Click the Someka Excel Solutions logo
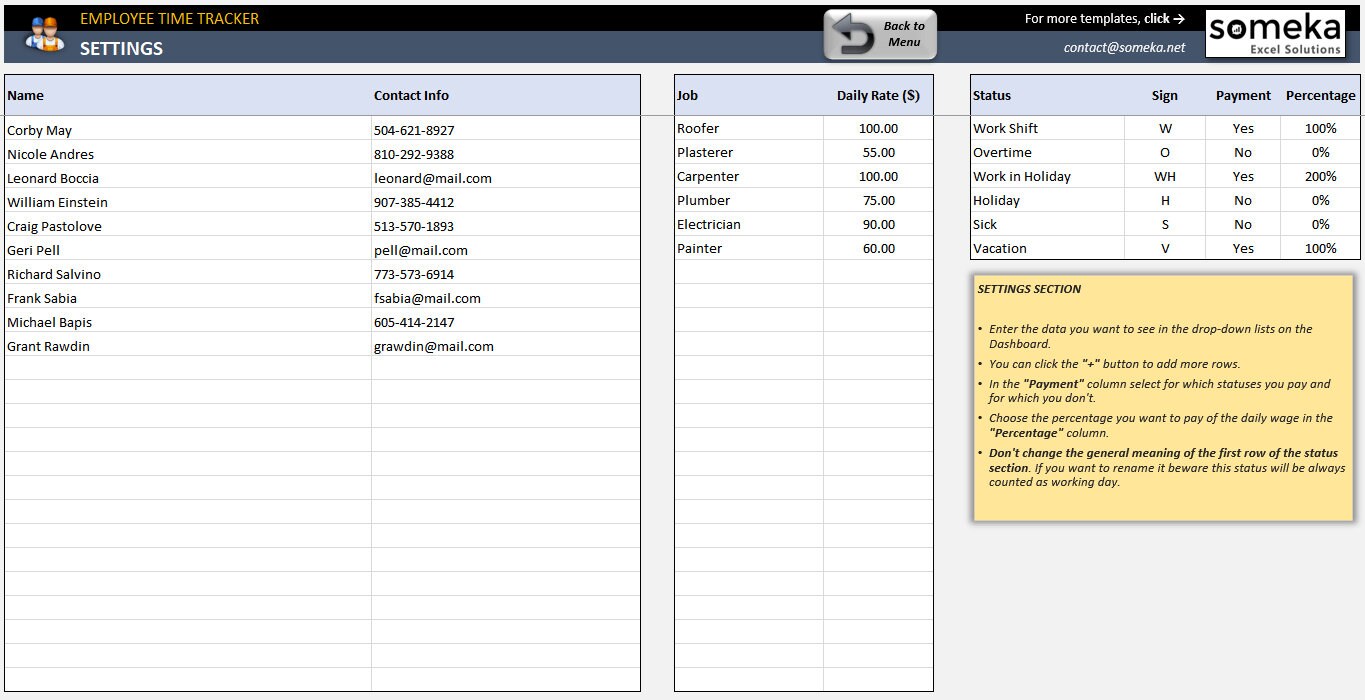 1275,32
